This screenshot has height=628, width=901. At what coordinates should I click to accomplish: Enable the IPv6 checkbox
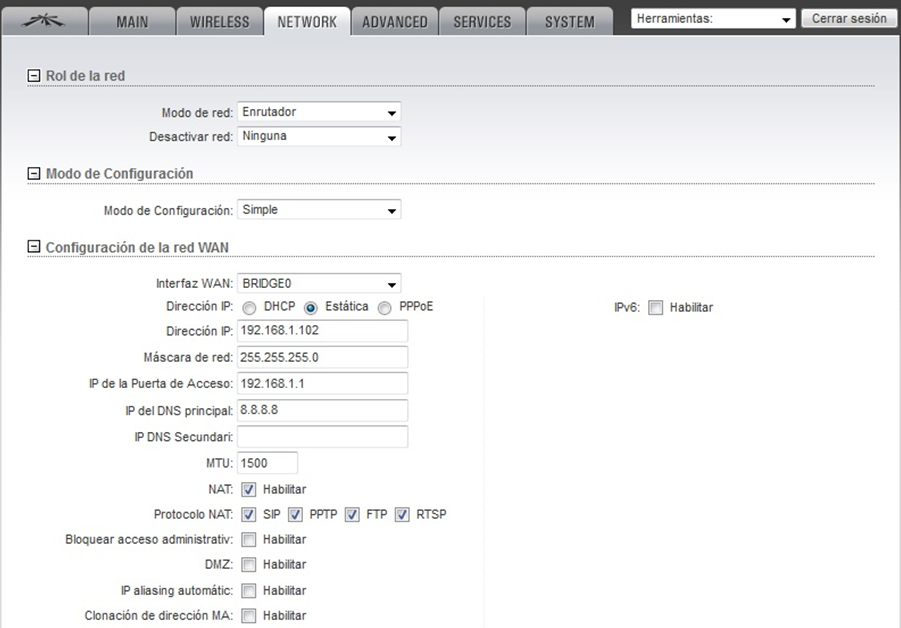[656, 308]
